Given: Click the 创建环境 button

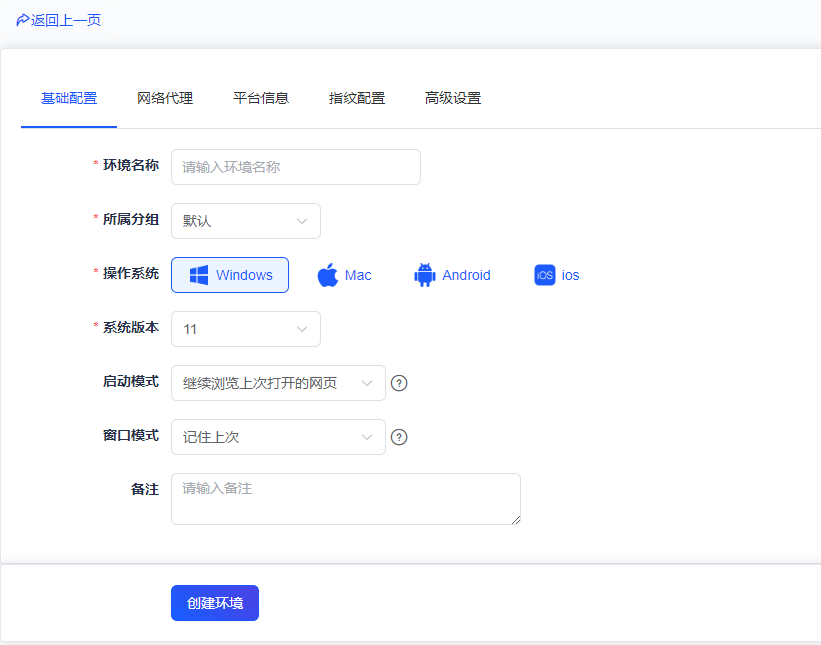Looking at the screenshot, I should tap(215, 603).
